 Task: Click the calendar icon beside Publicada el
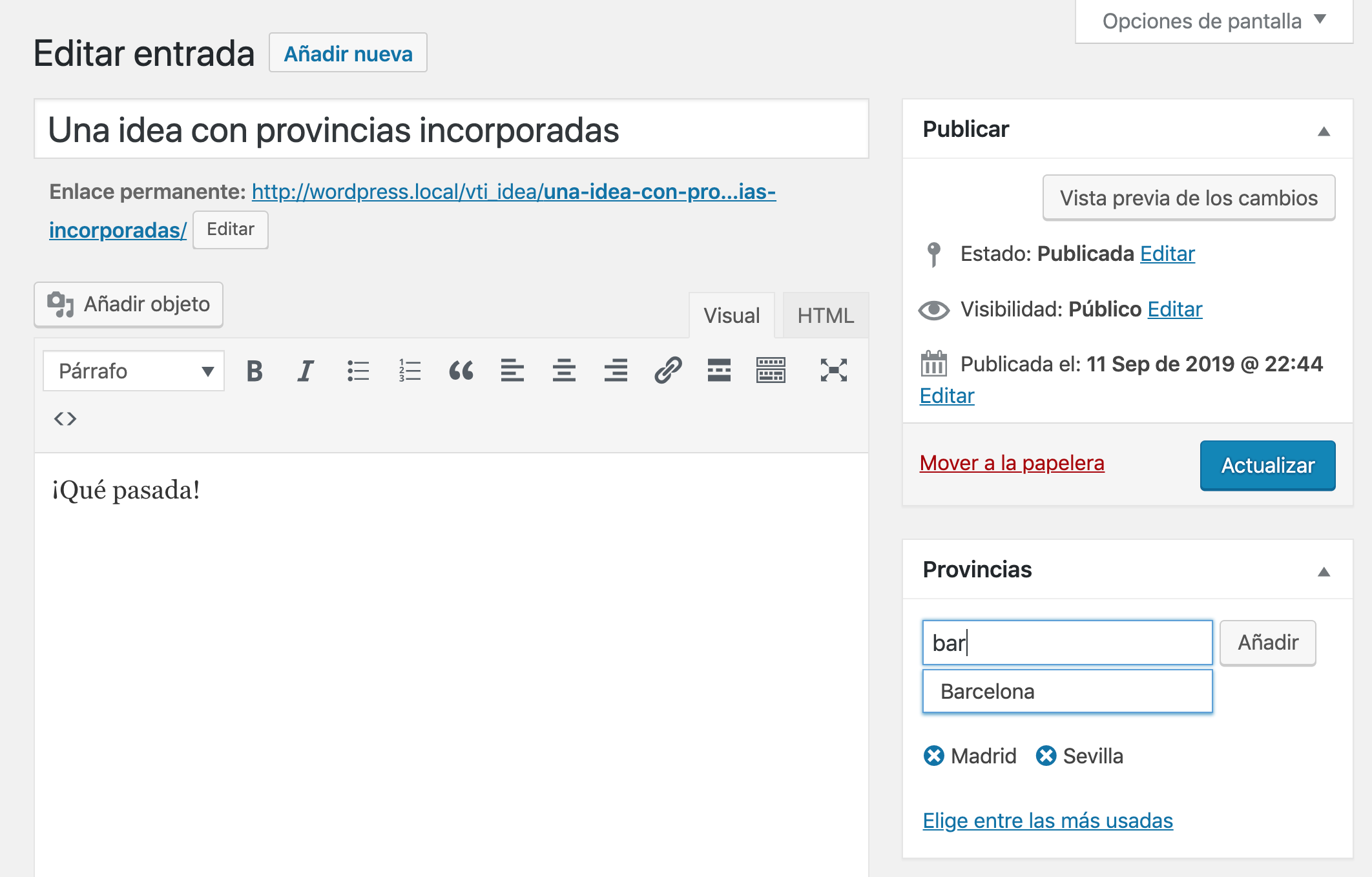933,364
